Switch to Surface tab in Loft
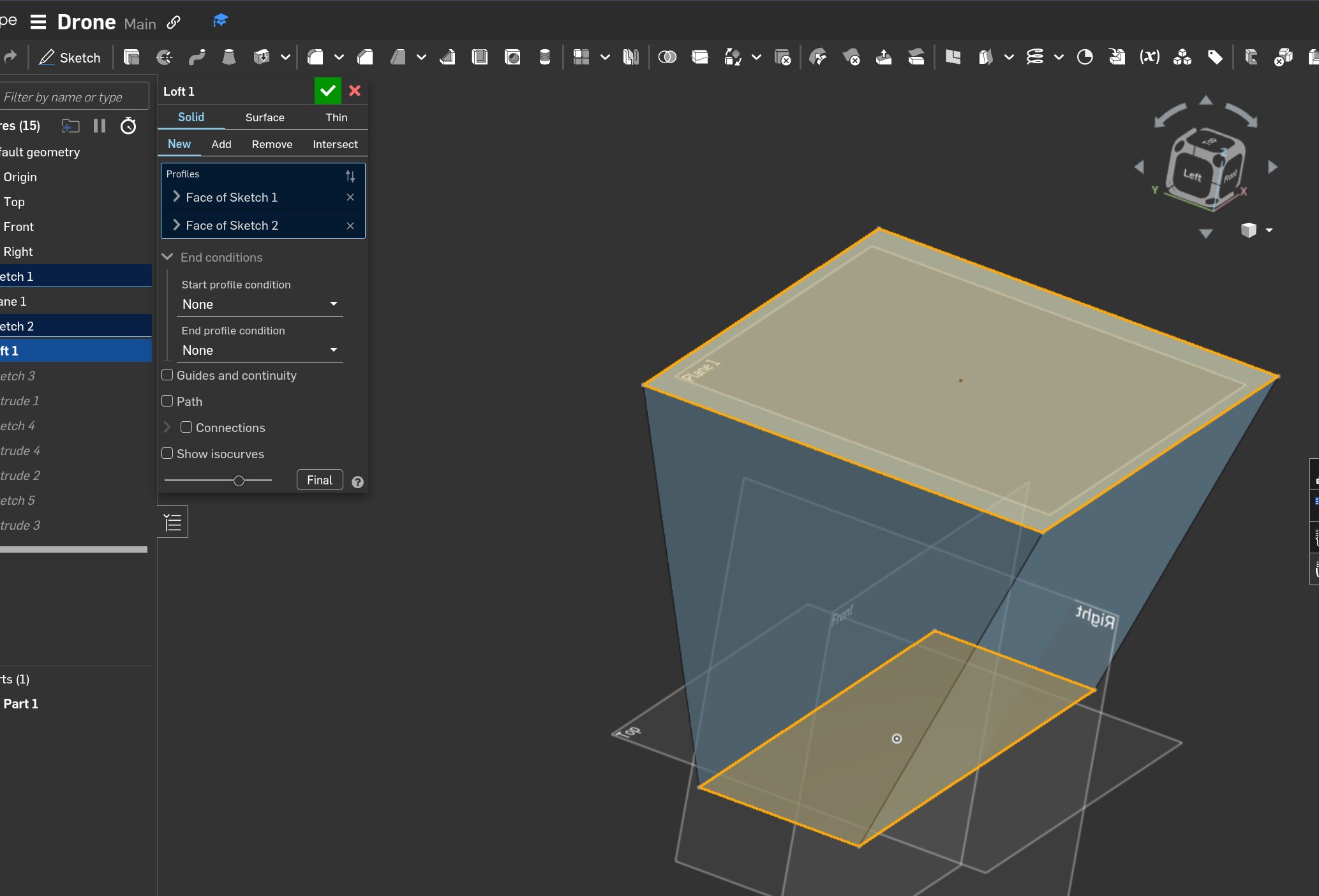Screen dimensions: 1319x896 264,117
